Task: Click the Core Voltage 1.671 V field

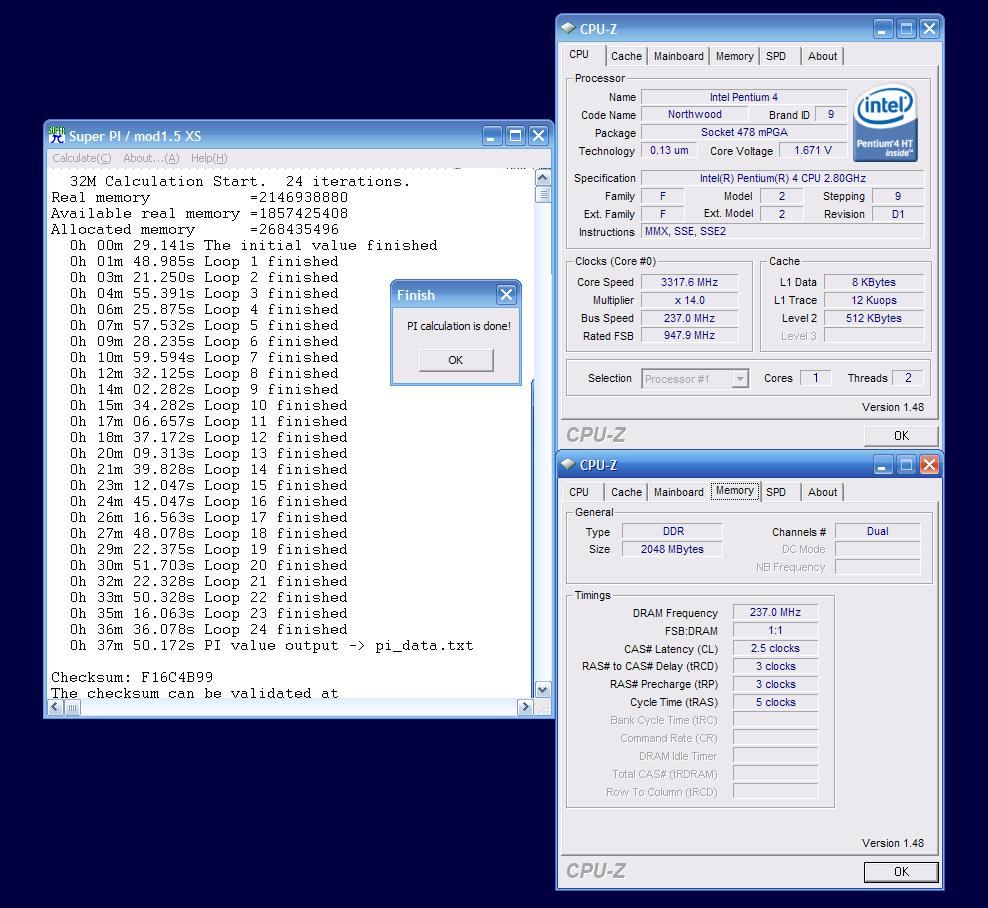Action: tap(813, 151)
